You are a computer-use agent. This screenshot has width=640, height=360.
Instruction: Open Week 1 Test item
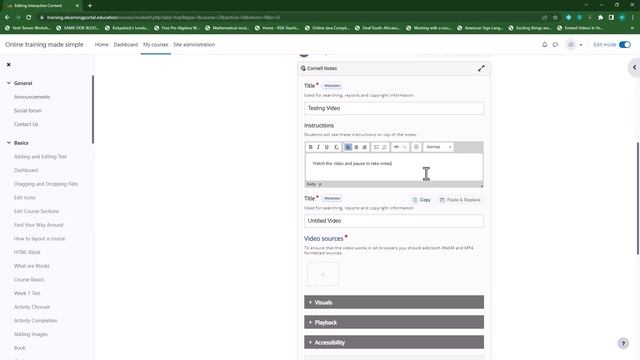point(27,293)
